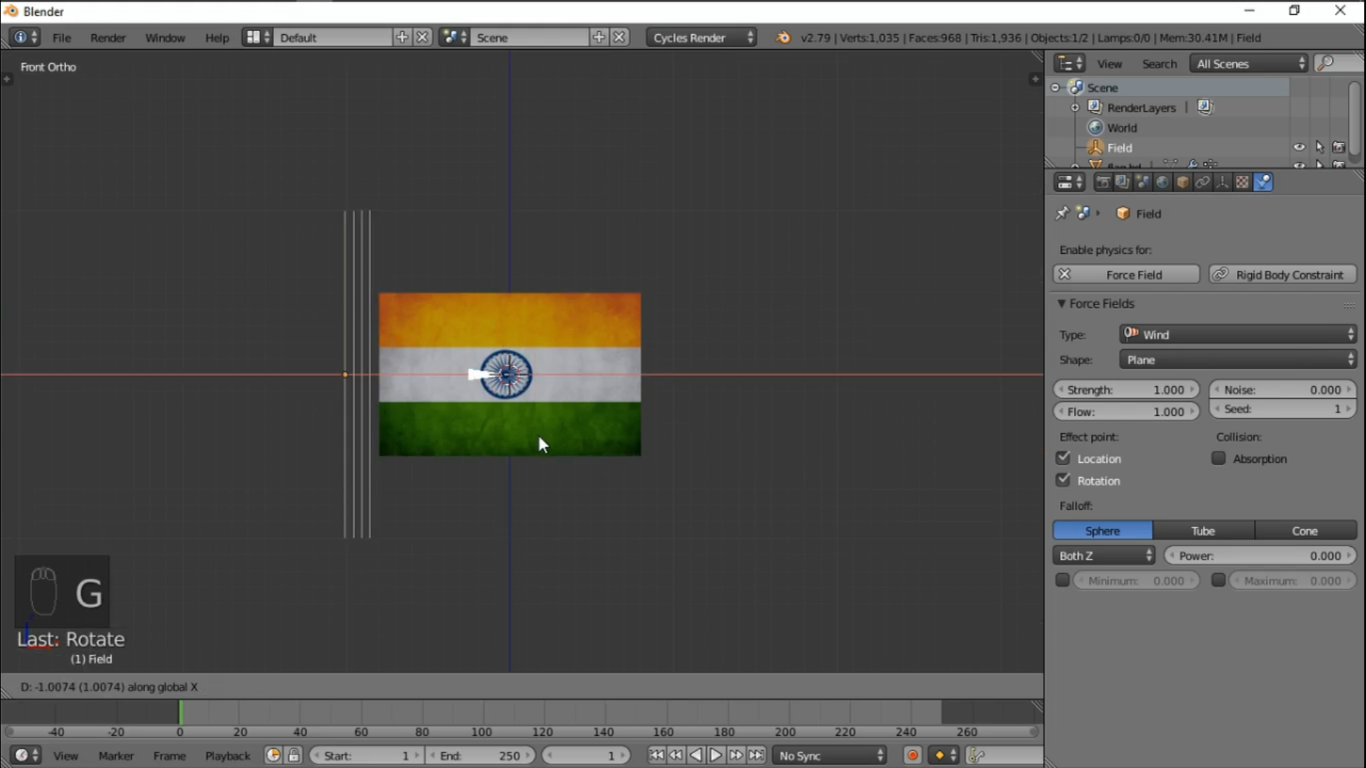Click the Noise value field
Screen dimensions: 1366x768
pyautogui.click(x=1283, y=389)
